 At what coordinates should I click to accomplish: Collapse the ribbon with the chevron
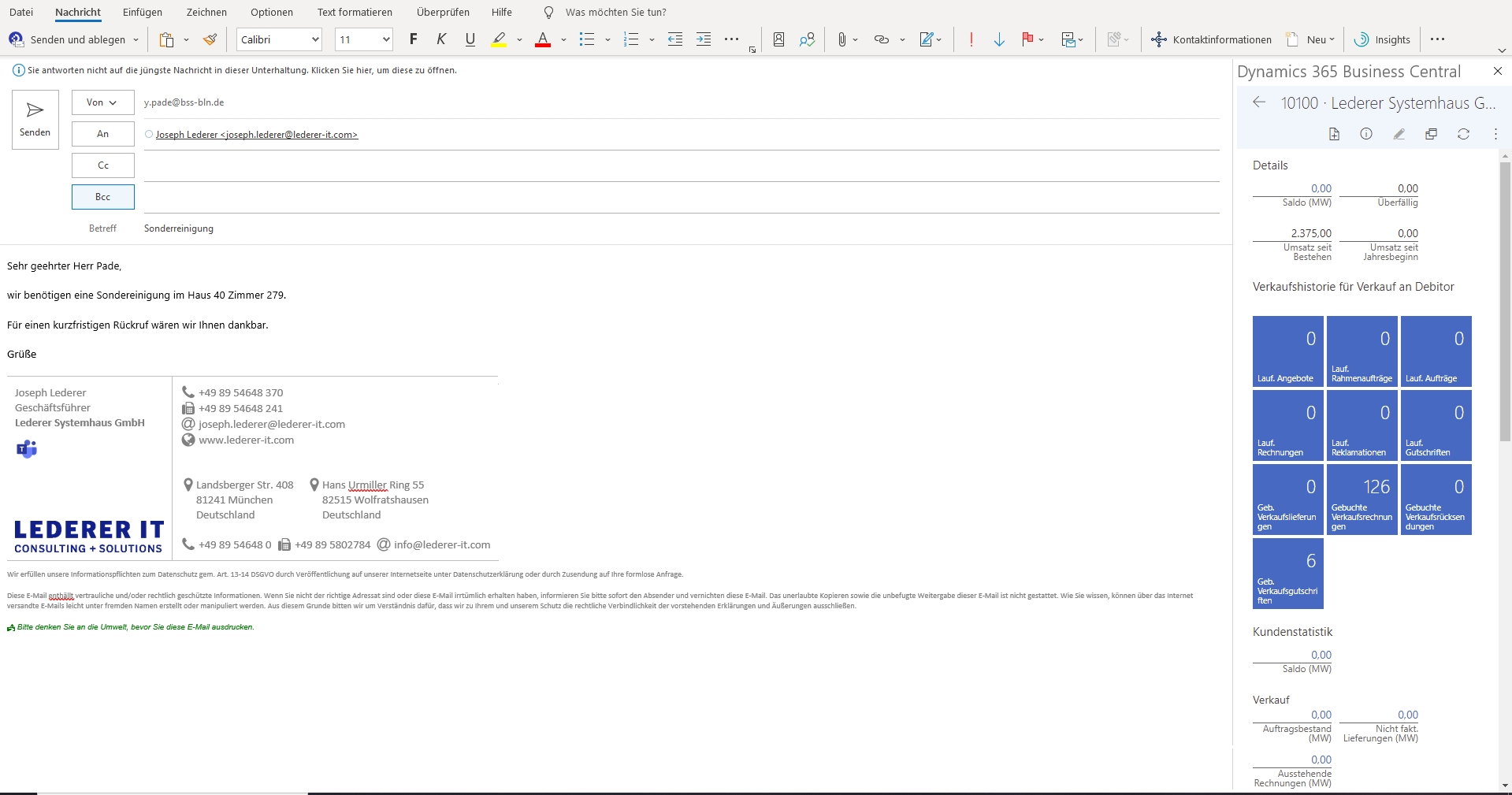[x=1502, y=50]
